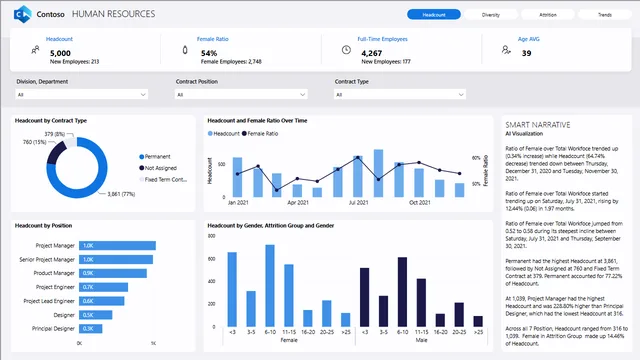Select the Designer bar

coord(96,315)
